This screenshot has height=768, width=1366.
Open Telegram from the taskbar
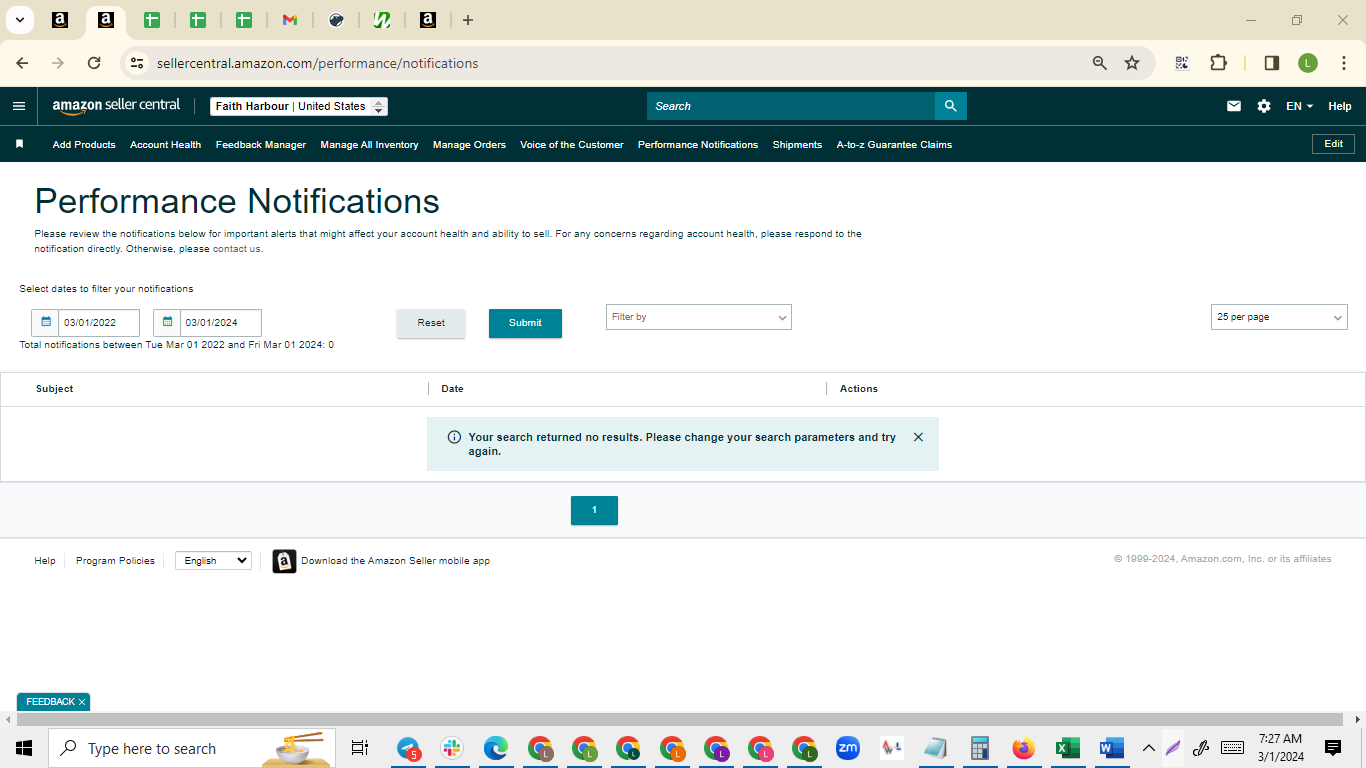(408, 748)
